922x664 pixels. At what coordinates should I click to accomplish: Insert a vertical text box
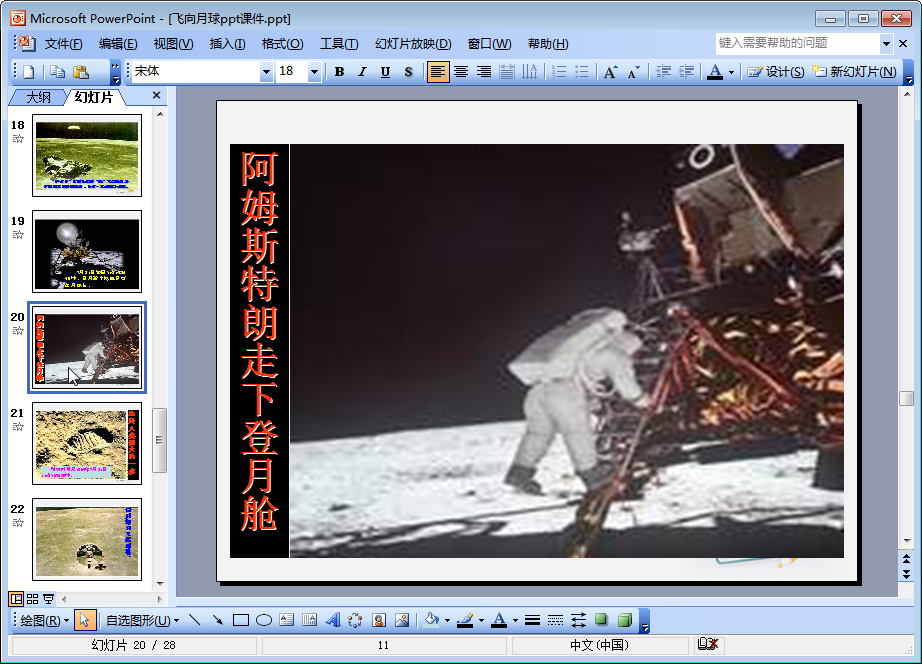click(309, 620)
